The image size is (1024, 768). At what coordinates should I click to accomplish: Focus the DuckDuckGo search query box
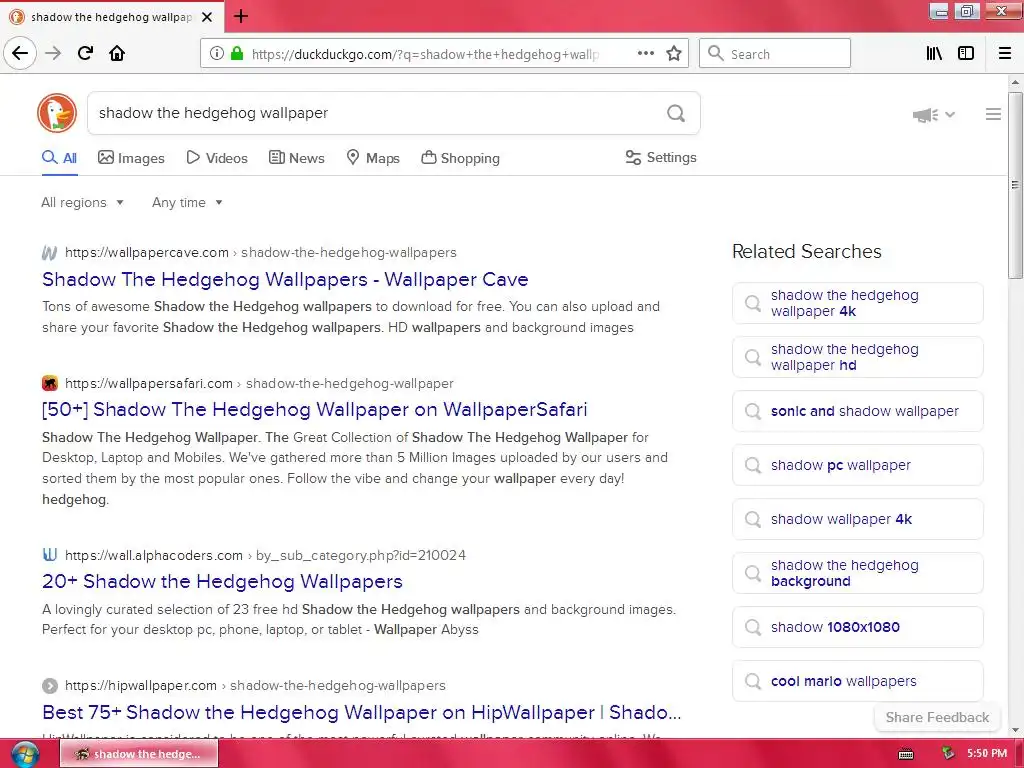tap(377, 113)
